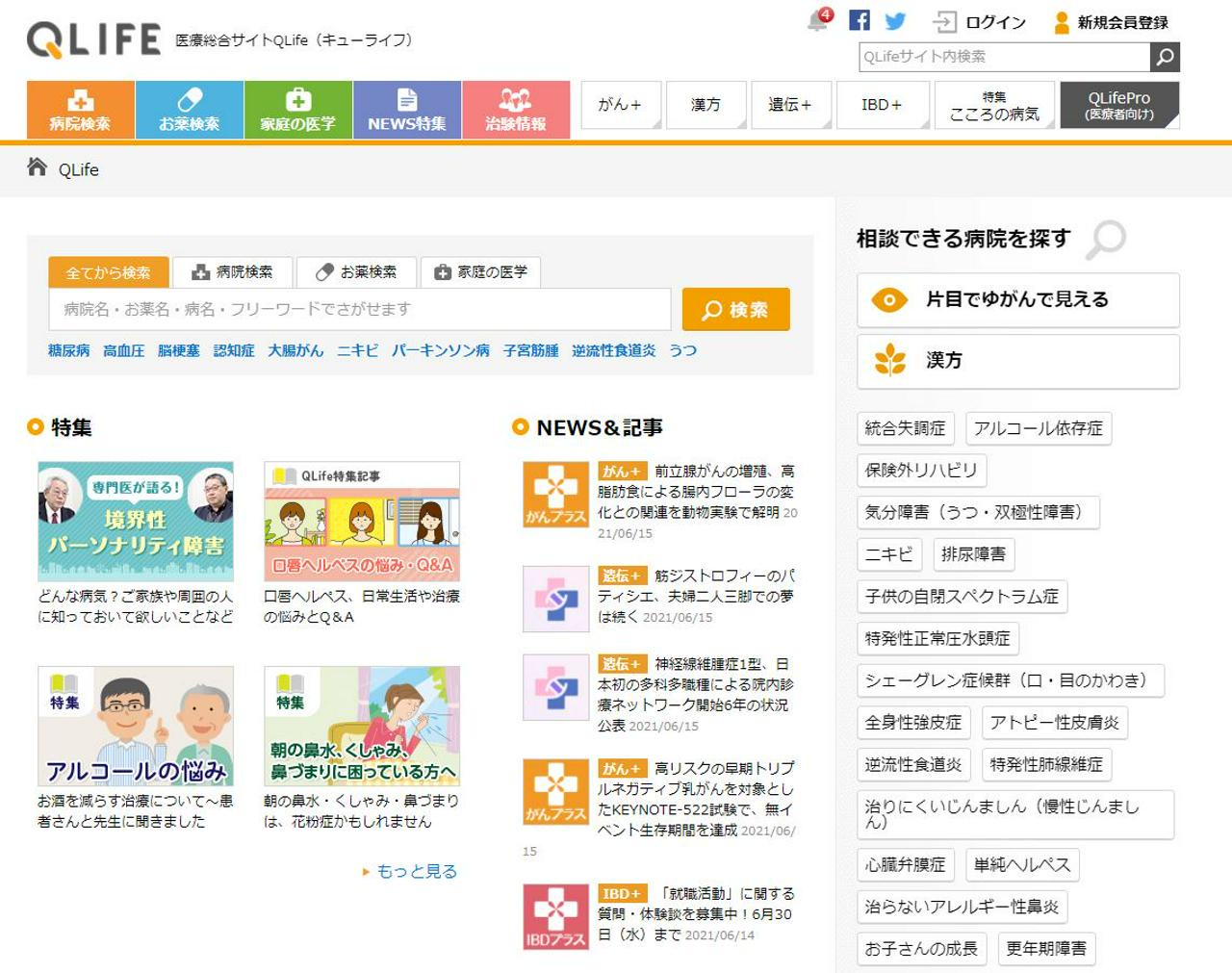
Task: Select the お薬検索 search tab
Action: [356, 271]
